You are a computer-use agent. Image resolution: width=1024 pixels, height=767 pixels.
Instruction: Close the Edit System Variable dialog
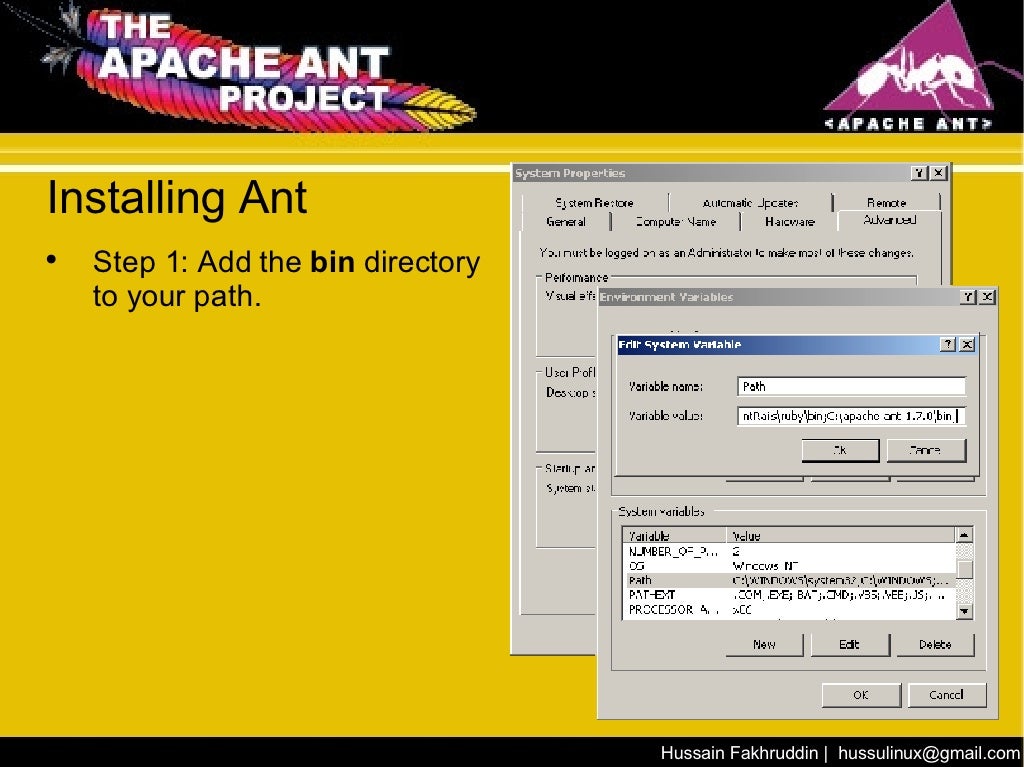(967, 344)
